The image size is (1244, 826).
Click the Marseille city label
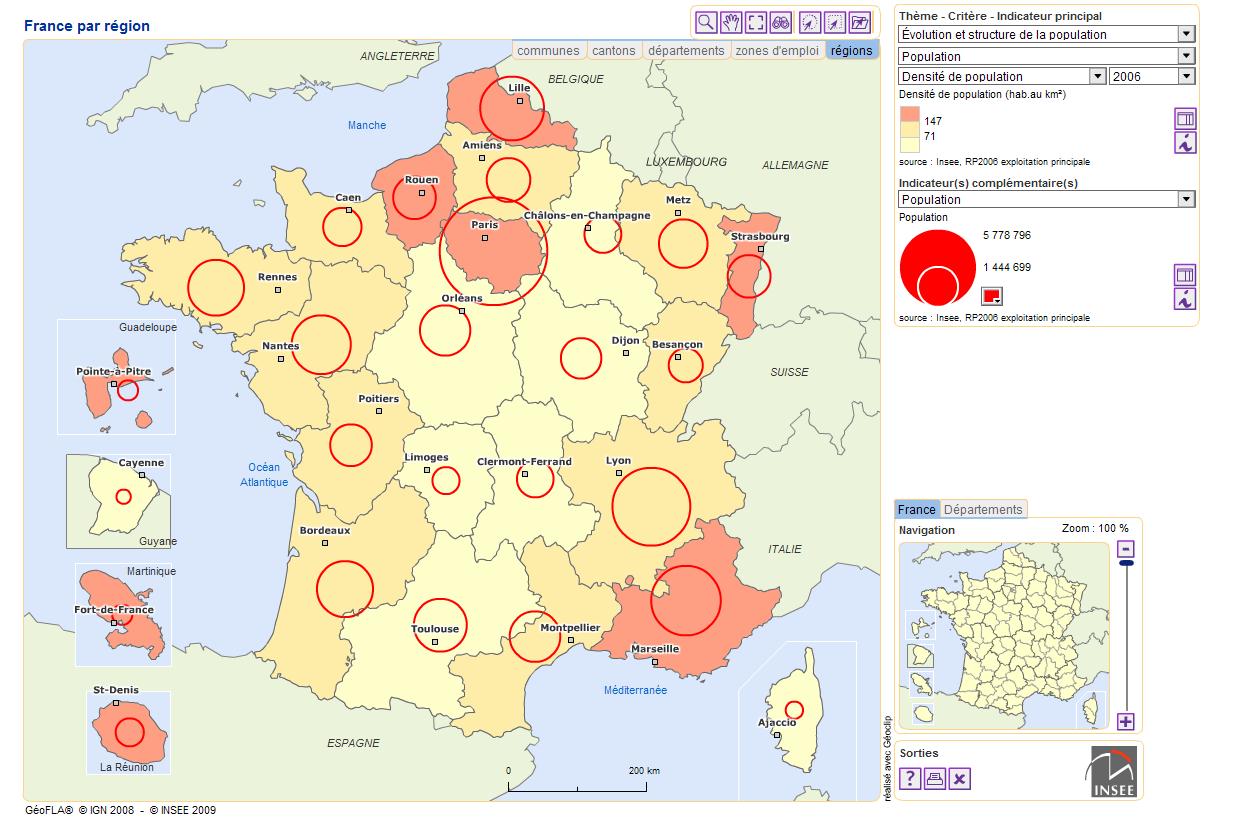[x=655, y=649]
